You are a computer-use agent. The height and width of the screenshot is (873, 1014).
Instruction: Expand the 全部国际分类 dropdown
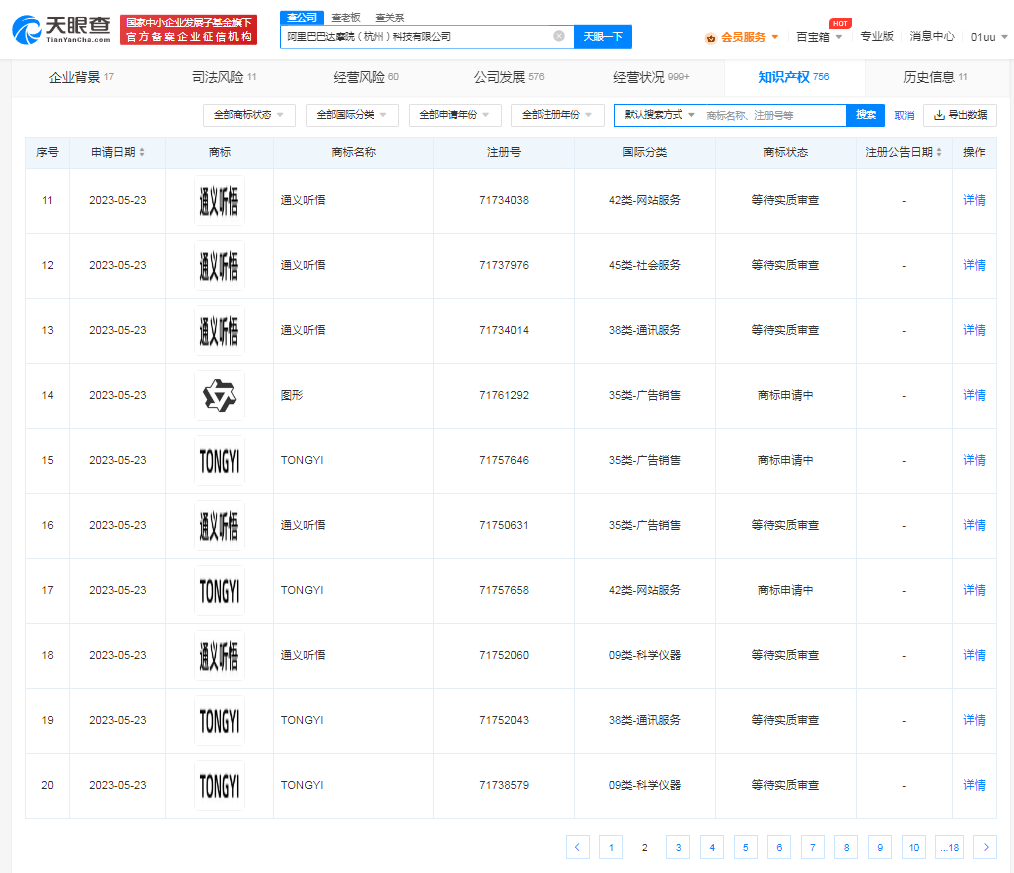point(352,115)
